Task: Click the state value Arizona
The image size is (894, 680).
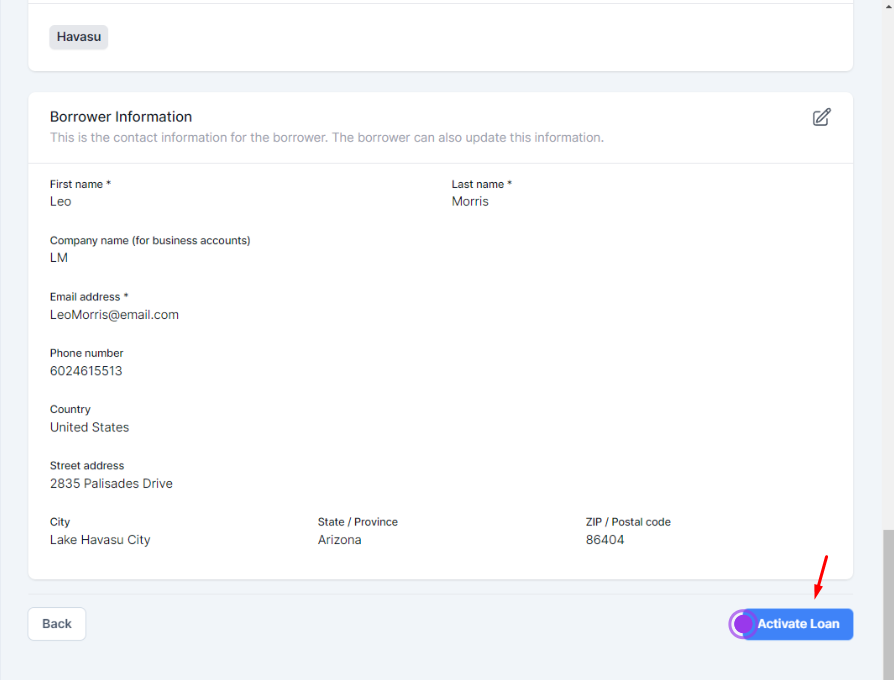Action: click(340, 540)
